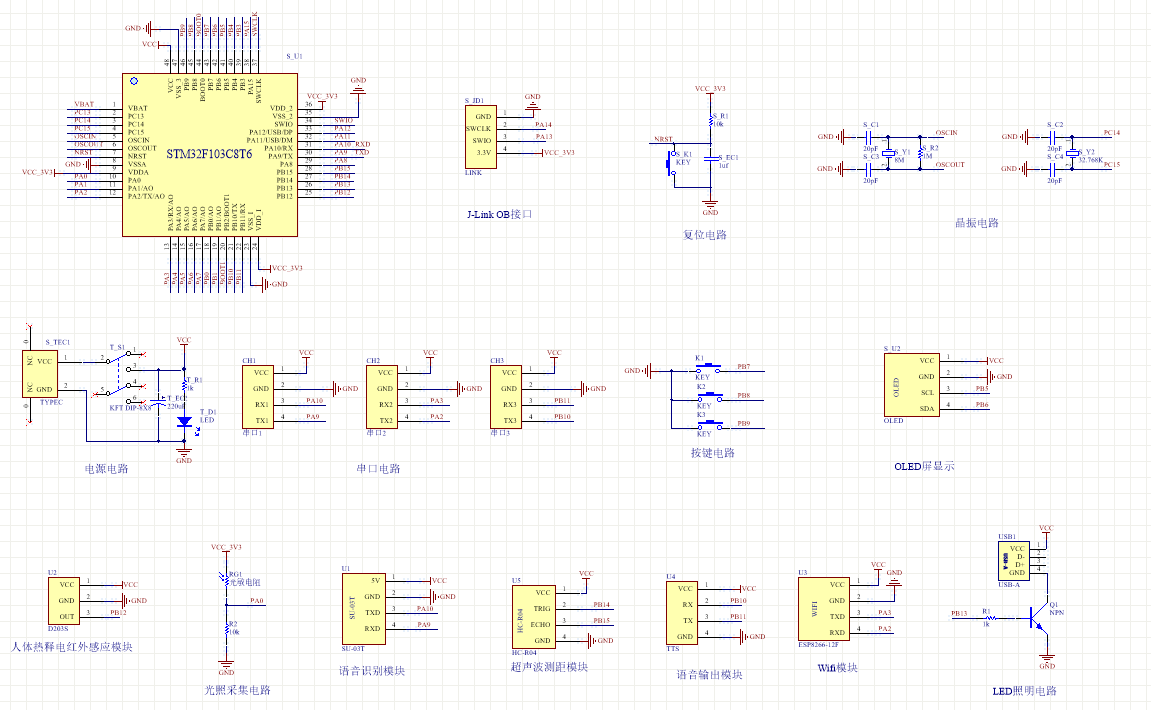
Task: Click the STM32F103C8T6 part name text
Action: pyautogui.click(x=209, y=153)
